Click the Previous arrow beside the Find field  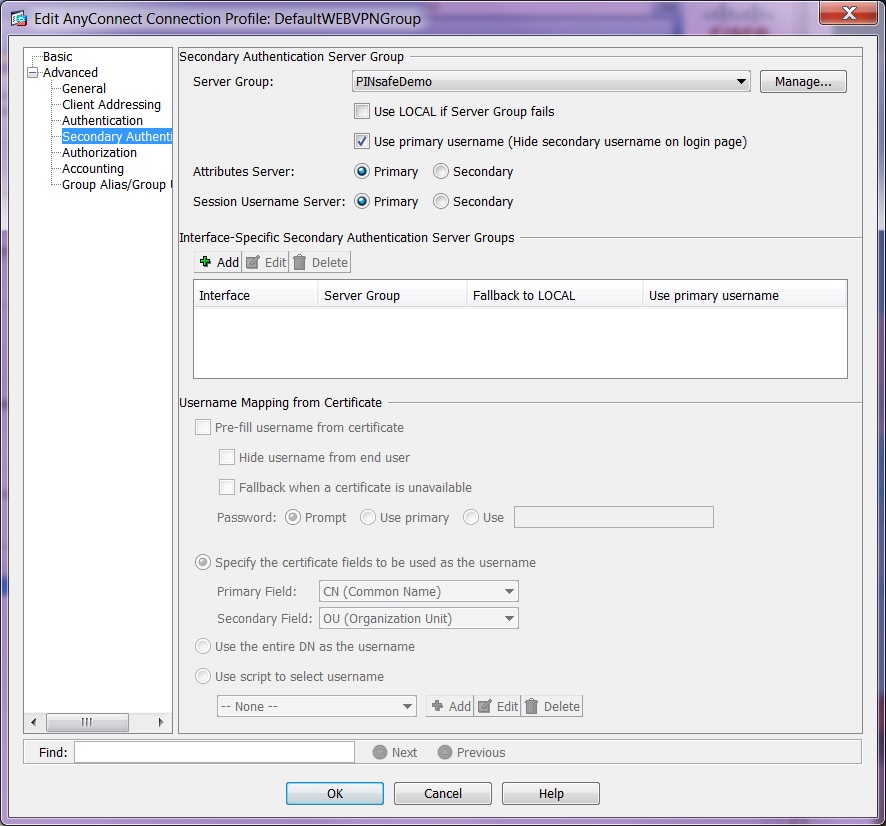tap(445, 752)
